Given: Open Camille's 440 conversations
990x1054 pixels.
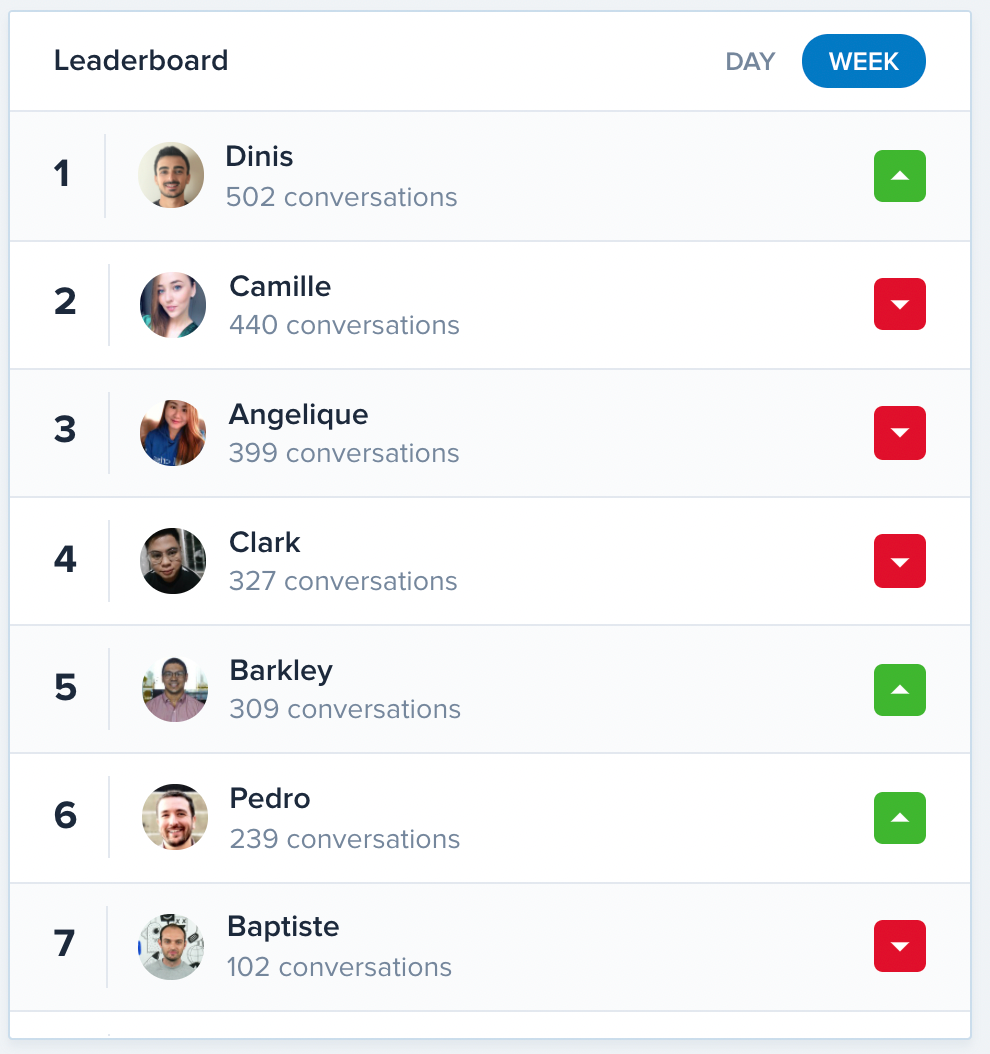Looking at the screenshot, I should point(344,325).
